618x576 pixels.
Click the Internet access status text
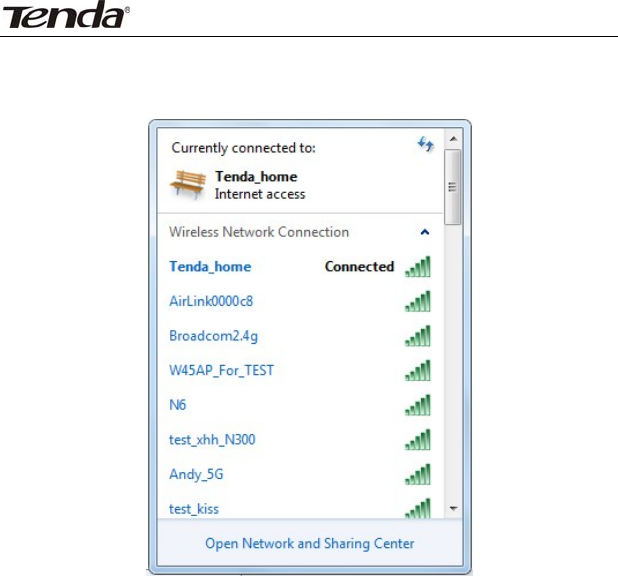click(260, 194)
